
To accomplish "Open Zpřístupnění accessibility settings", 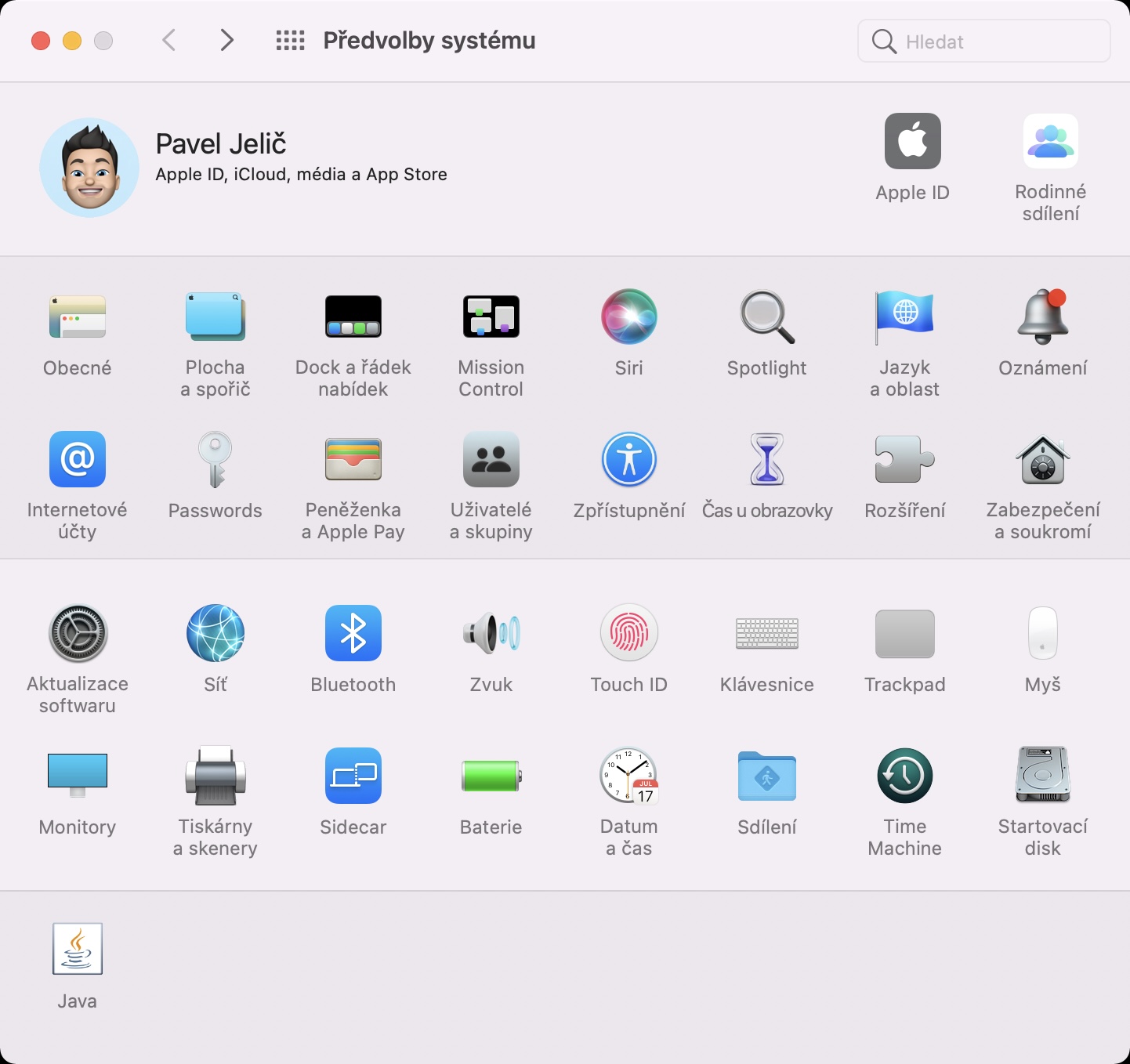I will [629, 459].
